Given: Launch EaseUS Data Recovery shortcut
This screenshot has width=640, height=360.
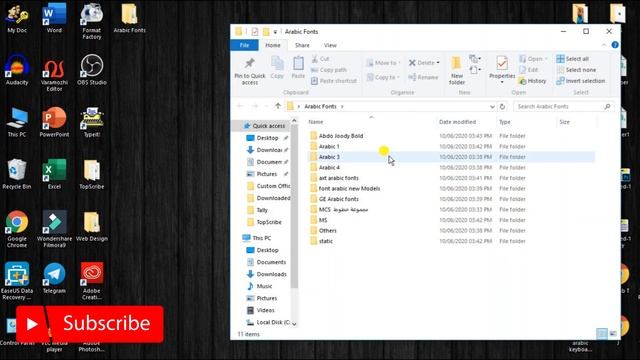Looking at the screenshot, I should coord(17,282).
